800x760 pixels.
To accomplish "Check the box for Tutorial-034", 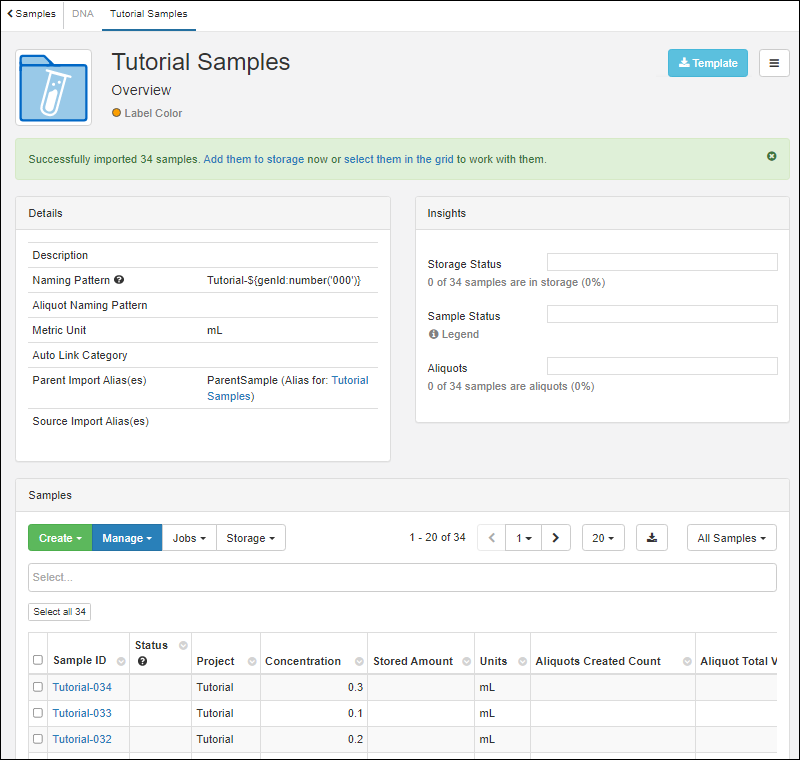I will 38,687.
